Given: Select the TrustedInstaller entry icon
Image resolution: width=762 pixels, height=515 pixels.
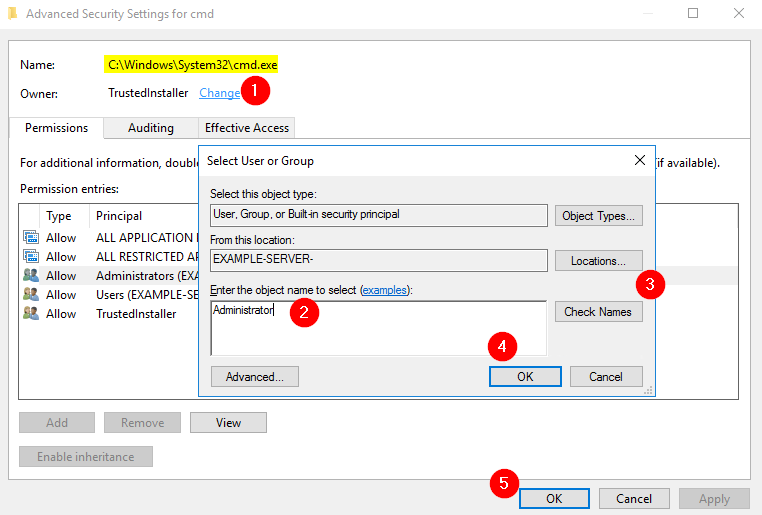Looking at the screenshot, I should point(31,314).
